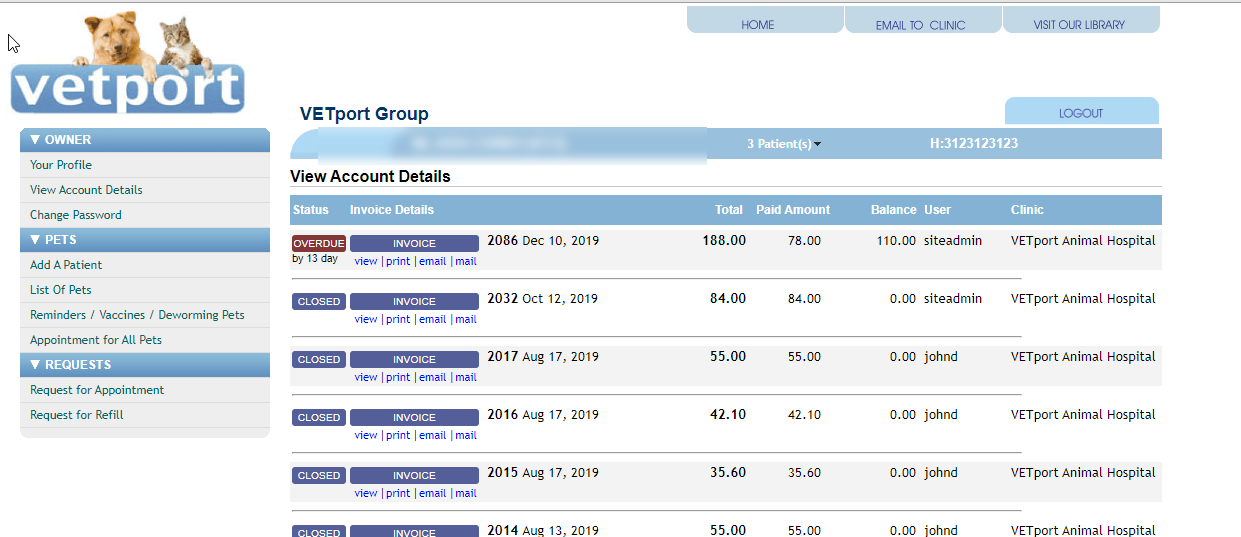The width and height of the screenshot is (1241, 537).
Task: Select Change Password menu item
Action: pyautogui.click(x=76, y=215)
